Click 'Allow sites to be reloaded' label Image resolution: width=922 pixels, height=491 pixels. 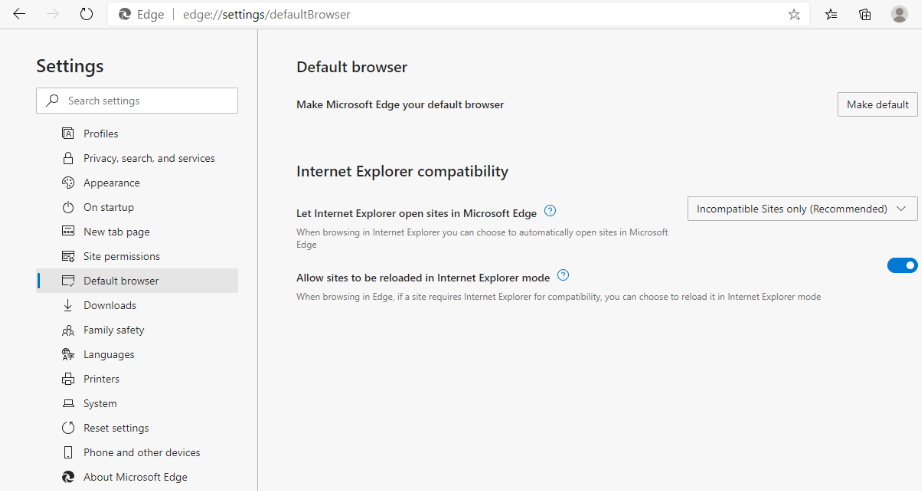423,278
